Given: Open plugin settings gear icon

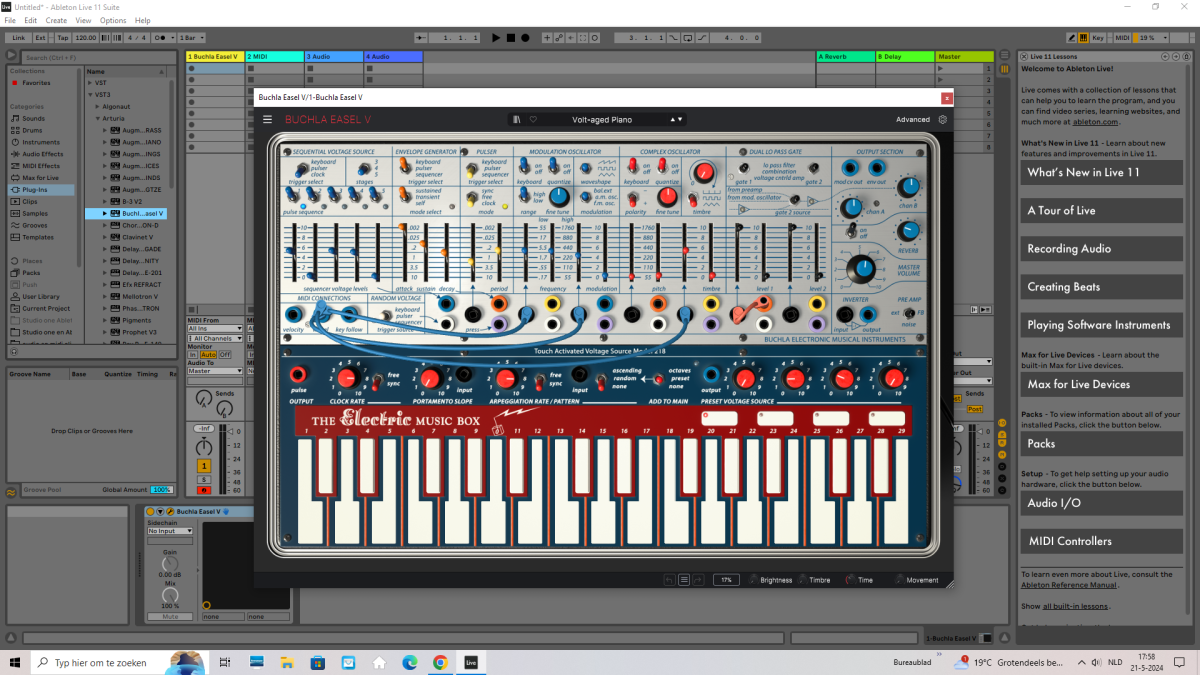Looking at the screenshot, I should [942, 119].
